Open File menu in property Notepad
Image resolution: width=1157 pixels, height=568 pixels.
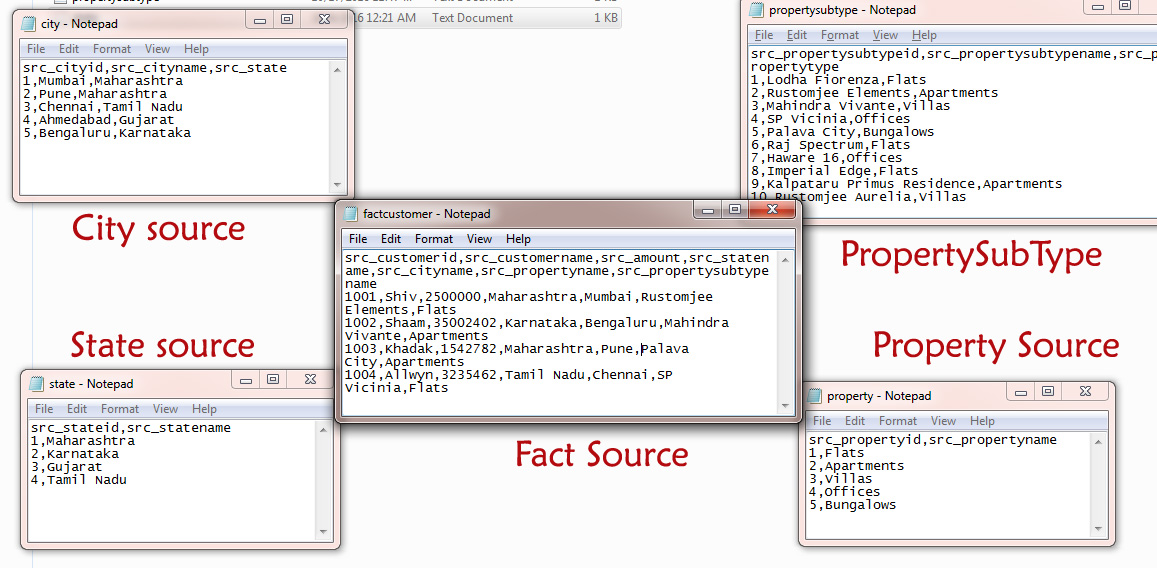822,421
